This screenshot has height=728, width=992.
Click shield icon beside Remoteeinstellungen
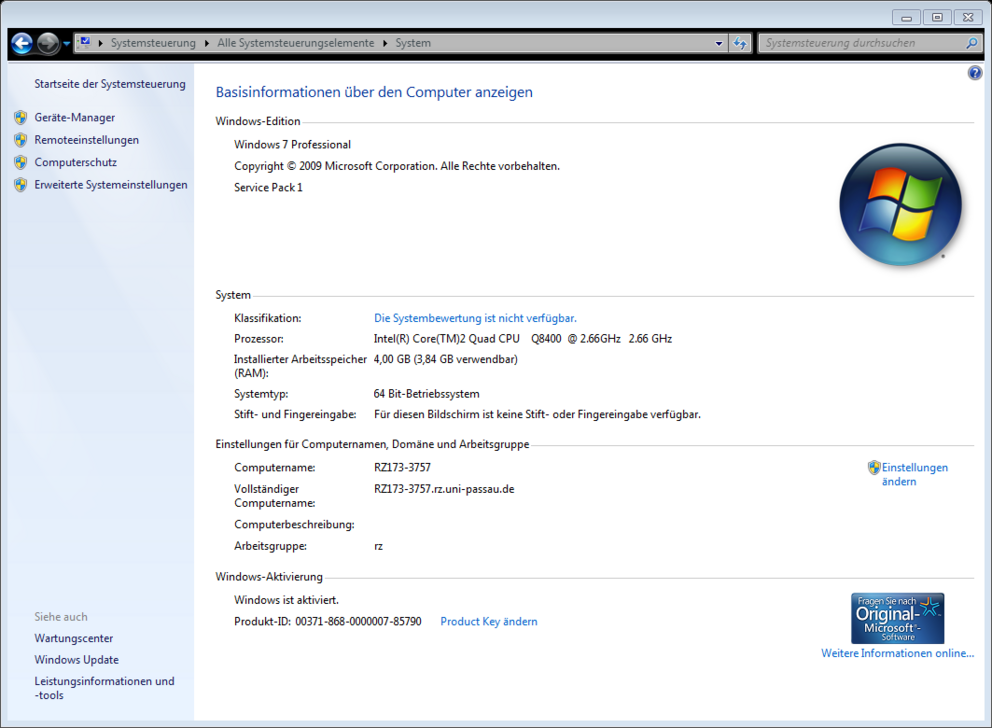(21, 140)
